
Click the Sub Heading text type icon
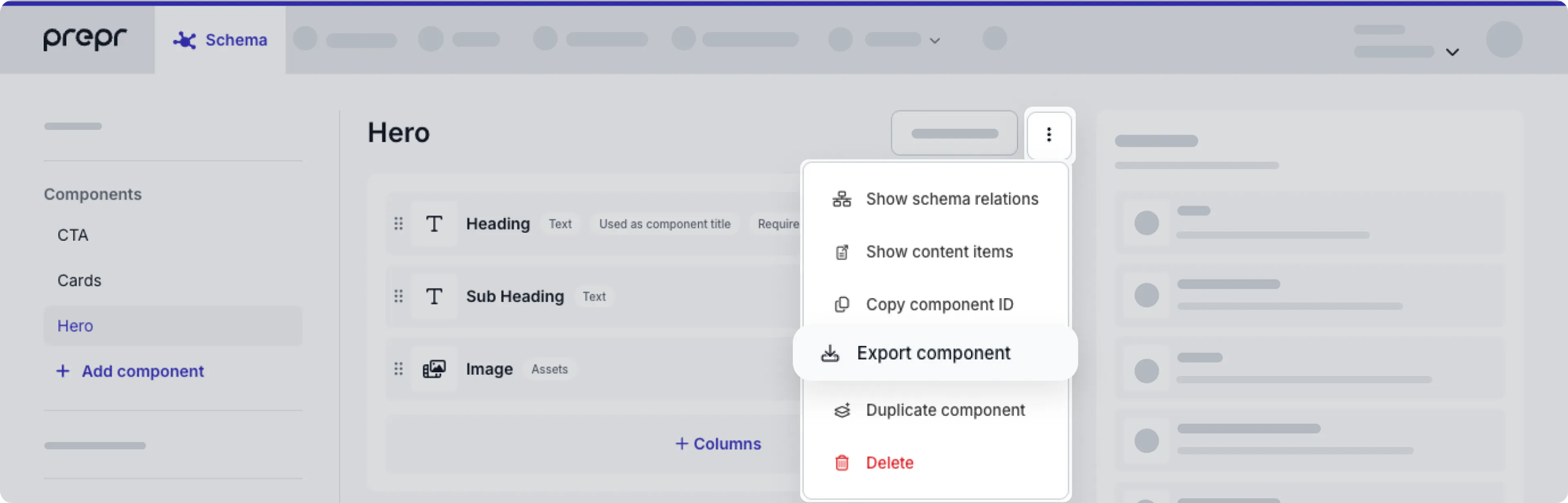(x=434, y=296)
